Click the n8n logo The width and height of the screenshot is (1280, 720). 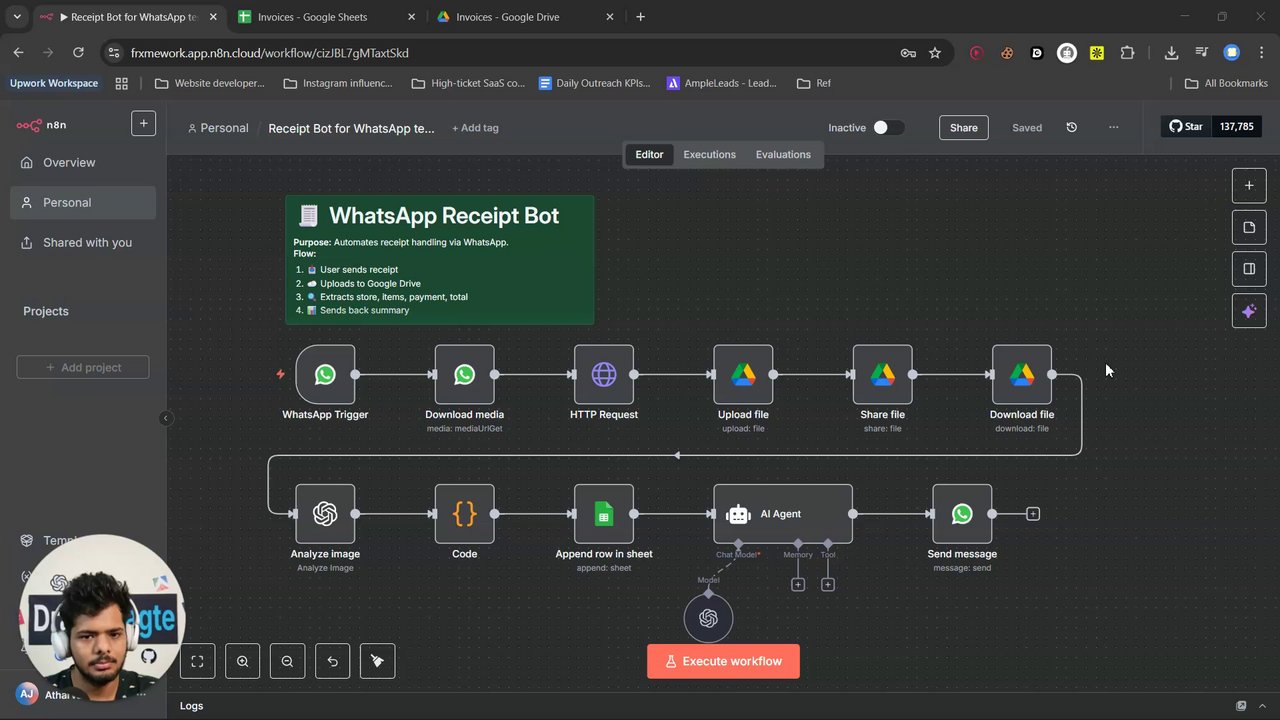click(x=41, y=125)
